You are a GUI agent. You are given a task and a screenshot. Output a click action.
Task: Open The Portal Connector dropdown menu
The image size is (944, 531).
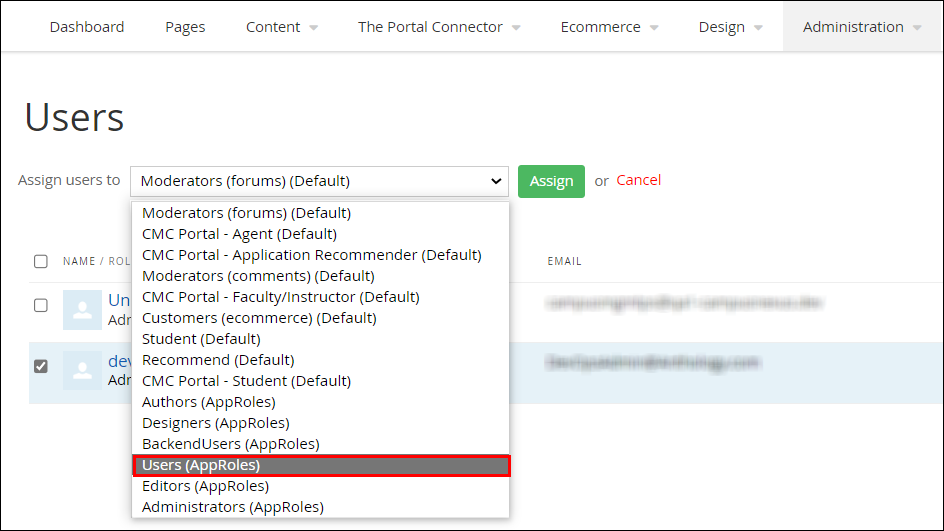439,27
